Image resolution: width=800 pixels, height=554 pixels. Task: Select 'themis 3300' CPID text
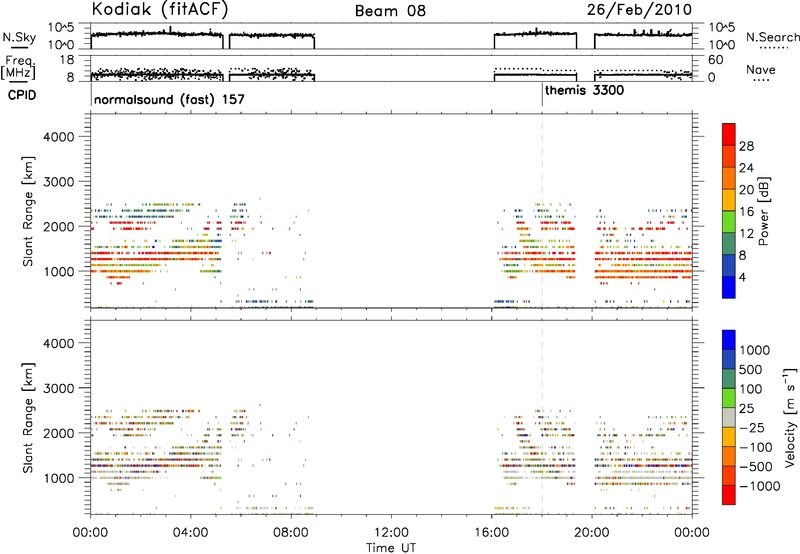coord(584,90)
